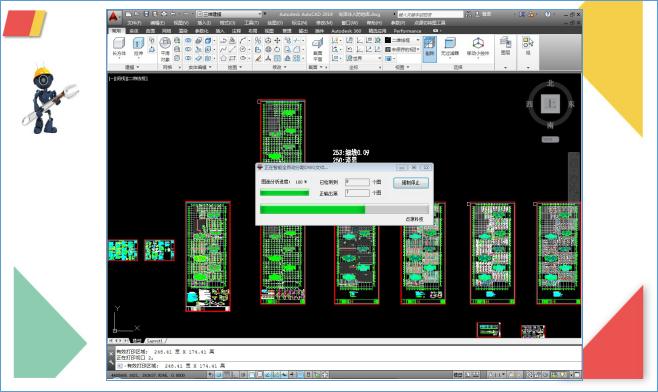Click the 已检测到 count field
The width and height of the screenshot is (658, 392).
(x=357, y=182)
